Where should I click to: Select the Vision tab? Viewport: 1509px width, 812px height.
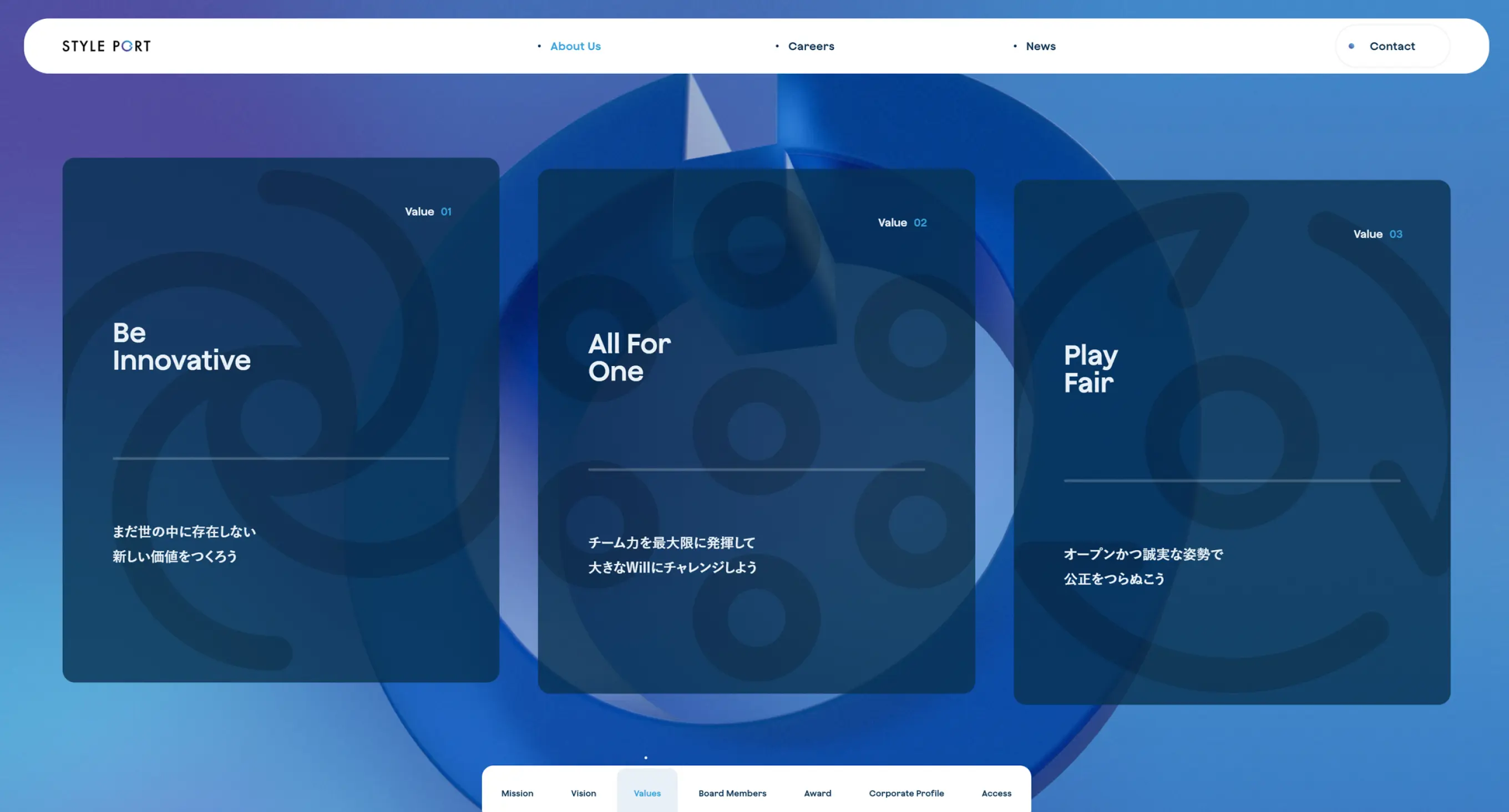click(x=583, y=793)
